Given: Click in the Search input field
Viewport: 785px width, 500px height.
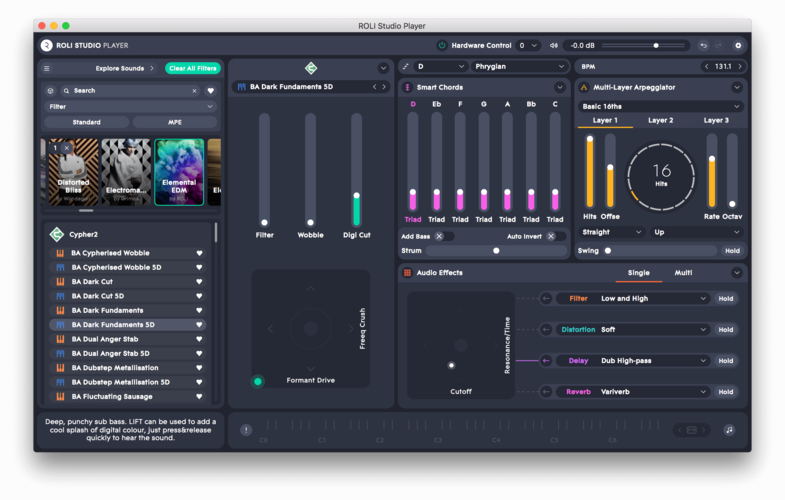Looking at the screenshot, I should [x=131, y=91].
